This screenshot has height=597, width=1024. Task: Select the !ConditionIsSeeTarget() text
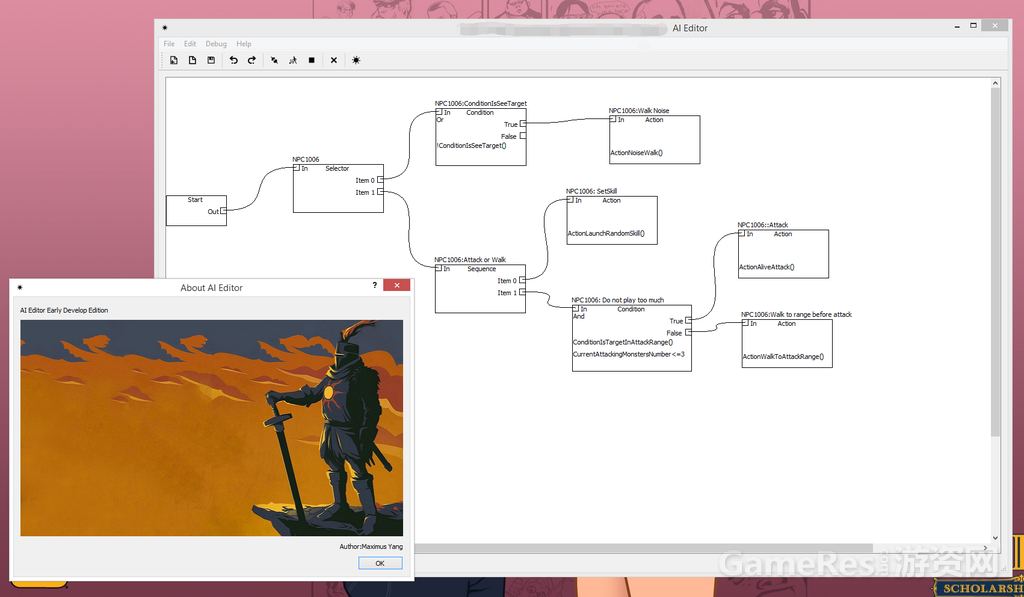[471, 146]
